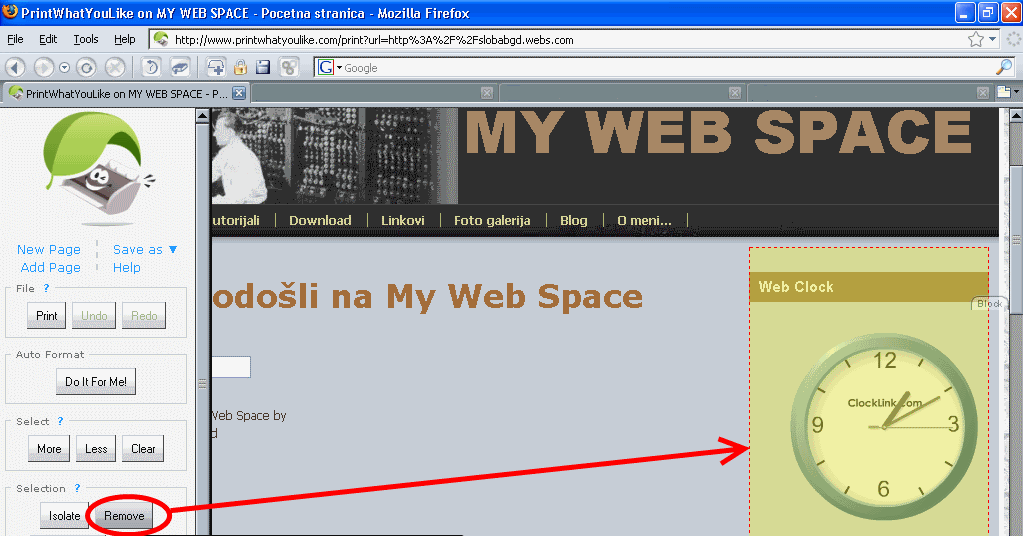Close the PrintWhatYouLike tab
Image resolution: width=1023 pixels, height=536 pixels.
click(239, 93)
